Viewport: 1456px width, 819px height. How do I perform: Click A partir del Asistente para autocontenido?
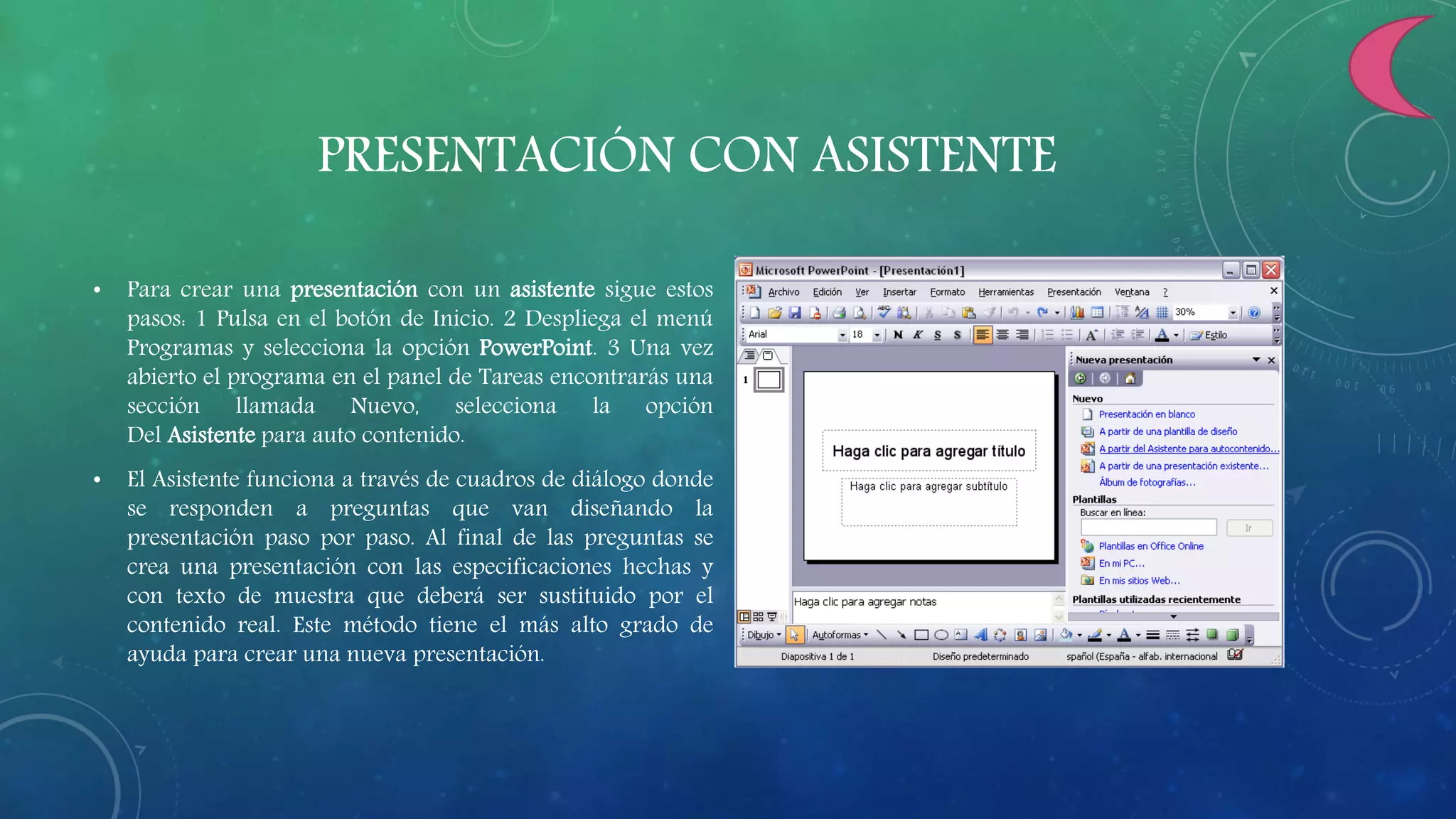click(1189, 449)
